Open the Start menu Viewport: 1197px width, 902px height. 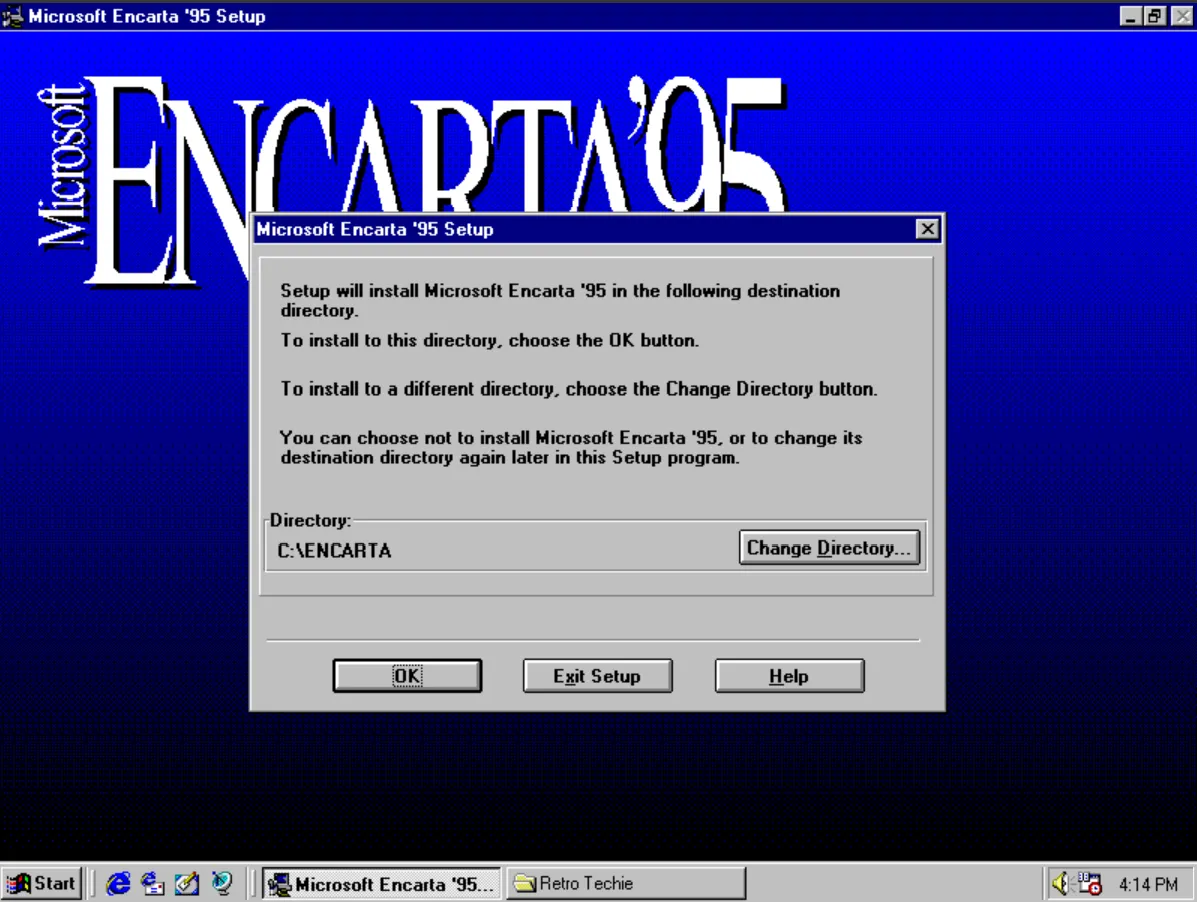coord(42,883)
